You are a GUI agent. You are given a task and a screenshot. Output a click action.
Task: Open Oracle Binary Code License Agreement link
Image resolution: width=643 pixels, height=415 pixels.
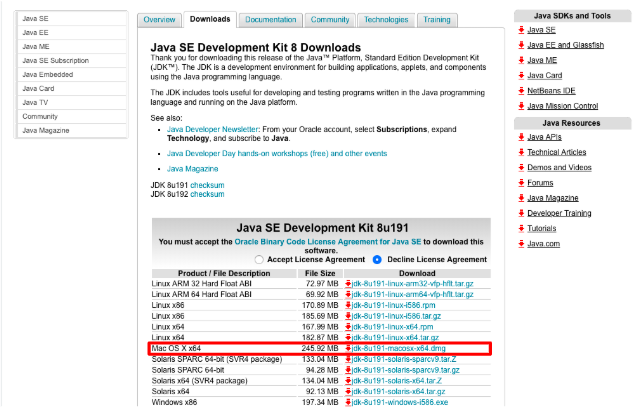pyautogui.click(x=328, y=242)
